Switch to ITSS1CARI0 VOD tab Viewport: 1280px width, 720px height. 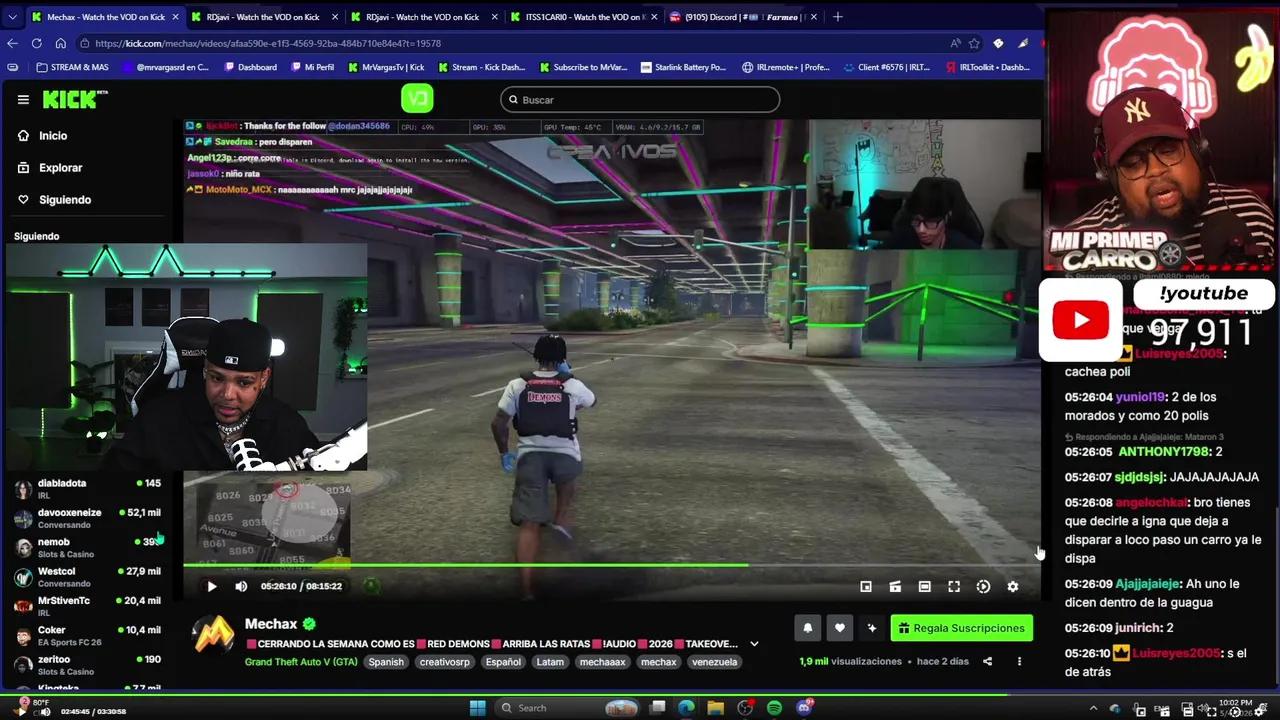(582, 17)
